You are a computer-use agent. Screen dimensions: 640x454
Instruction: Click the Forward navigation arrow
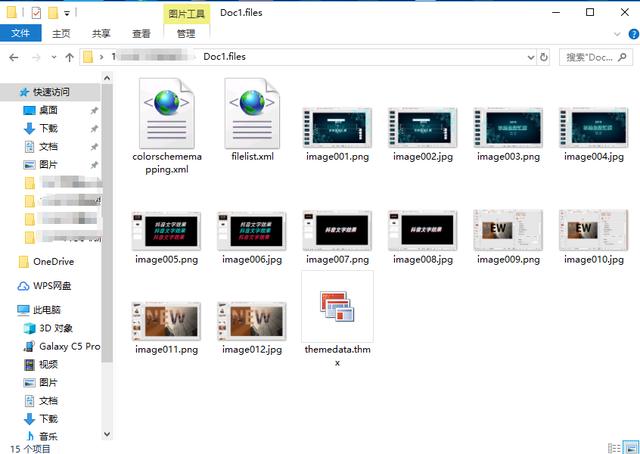[36, 58]
